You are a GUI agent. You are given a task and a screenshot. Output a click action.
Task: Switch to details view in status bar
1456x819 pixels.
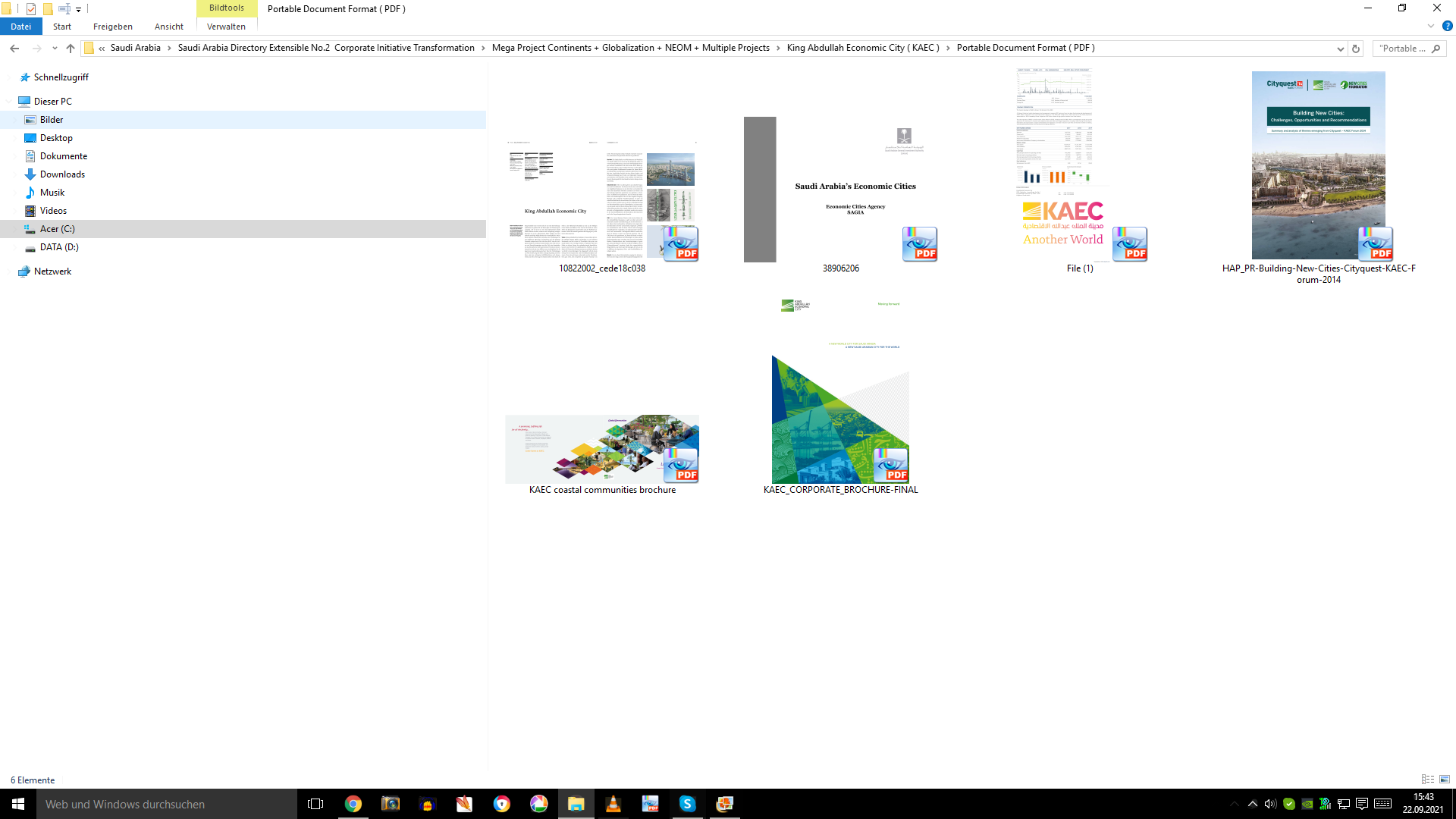1428,780
